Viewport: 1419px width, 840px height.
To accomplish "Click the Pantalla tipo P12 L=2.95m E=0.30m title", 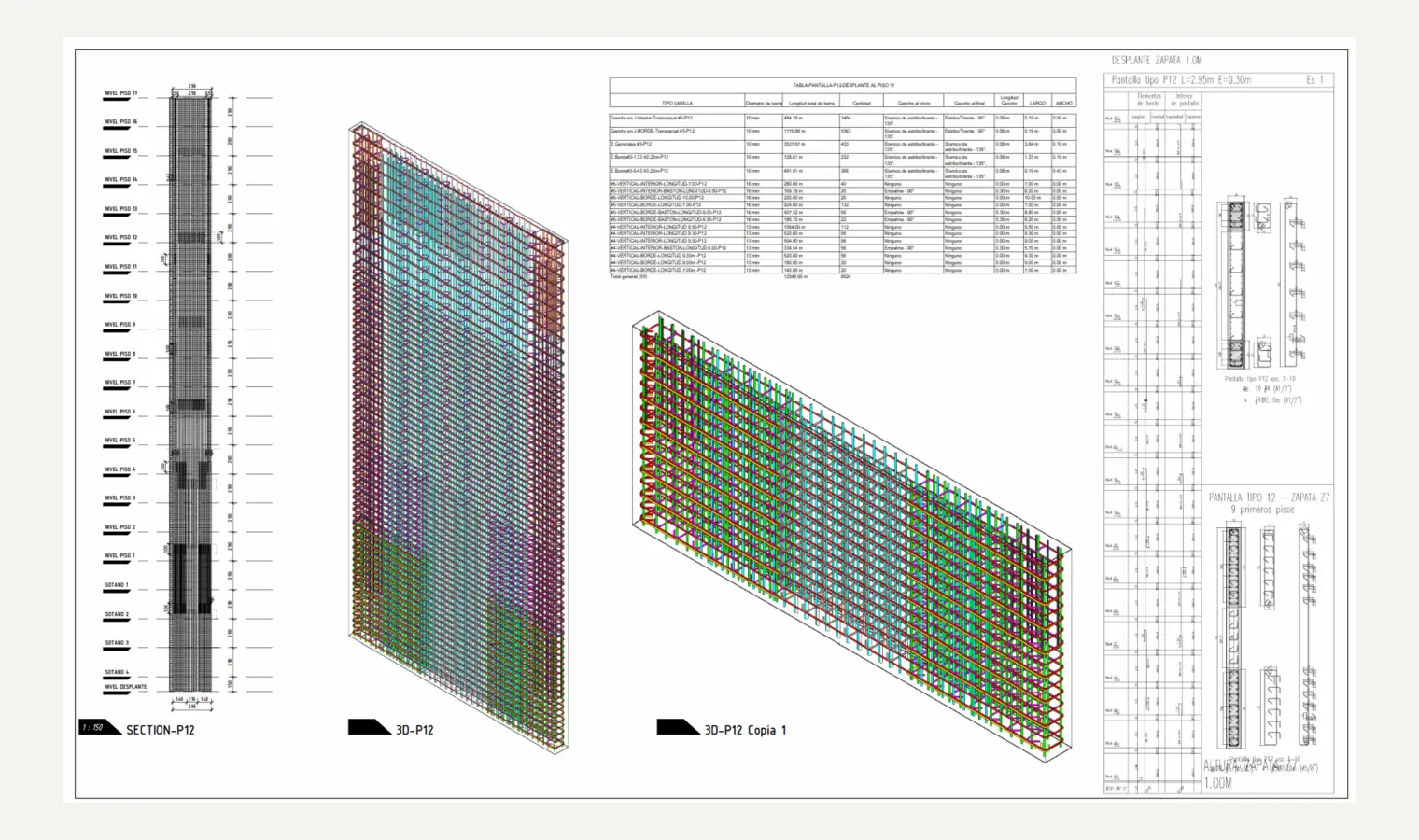I will 1181,80.
